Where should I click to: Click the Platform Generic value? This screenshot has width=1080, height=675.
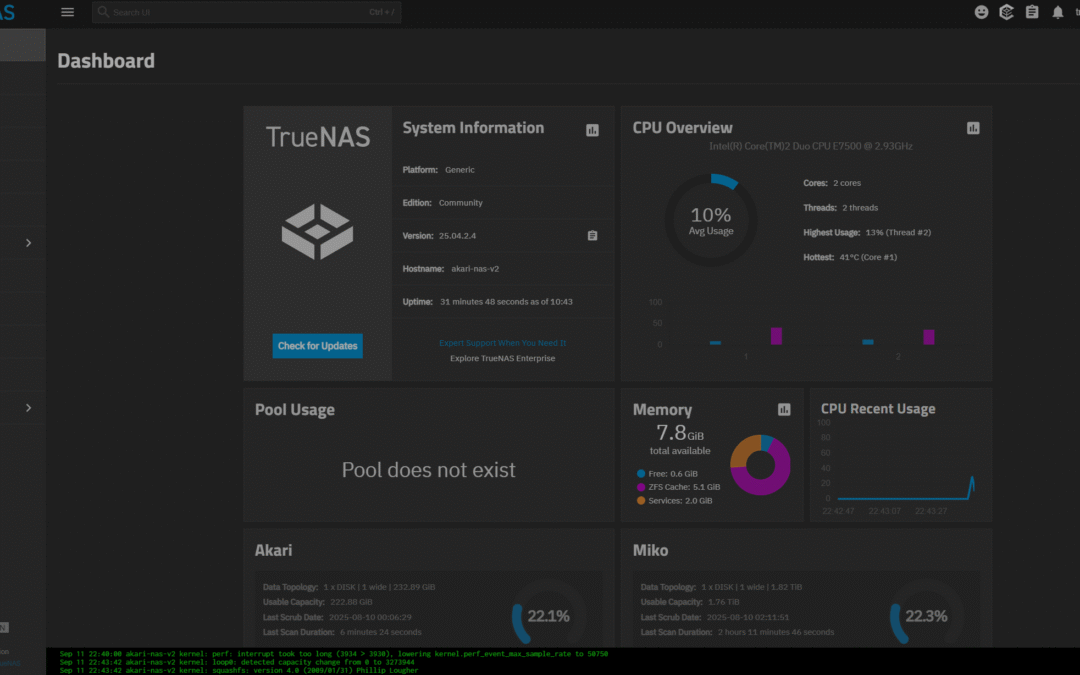tap(459, 169)
